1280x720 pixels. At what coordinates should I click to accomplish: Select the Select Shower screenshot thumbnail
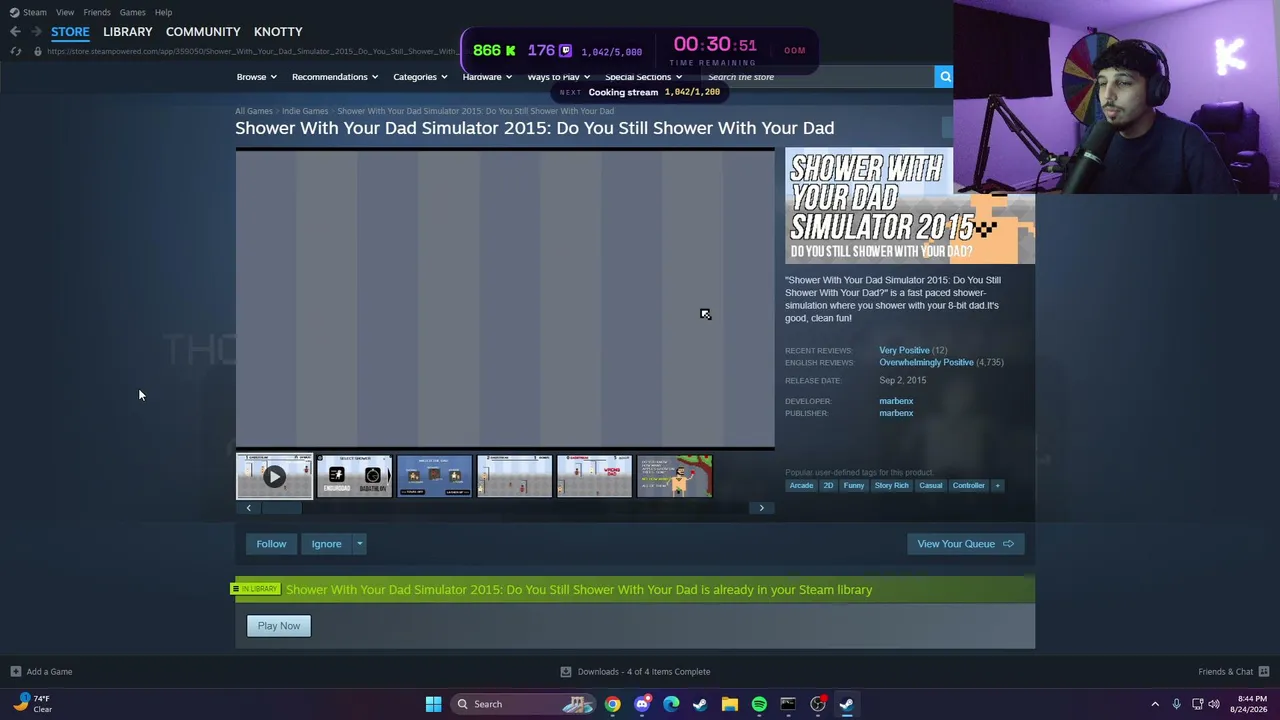[x=354, y=476]
